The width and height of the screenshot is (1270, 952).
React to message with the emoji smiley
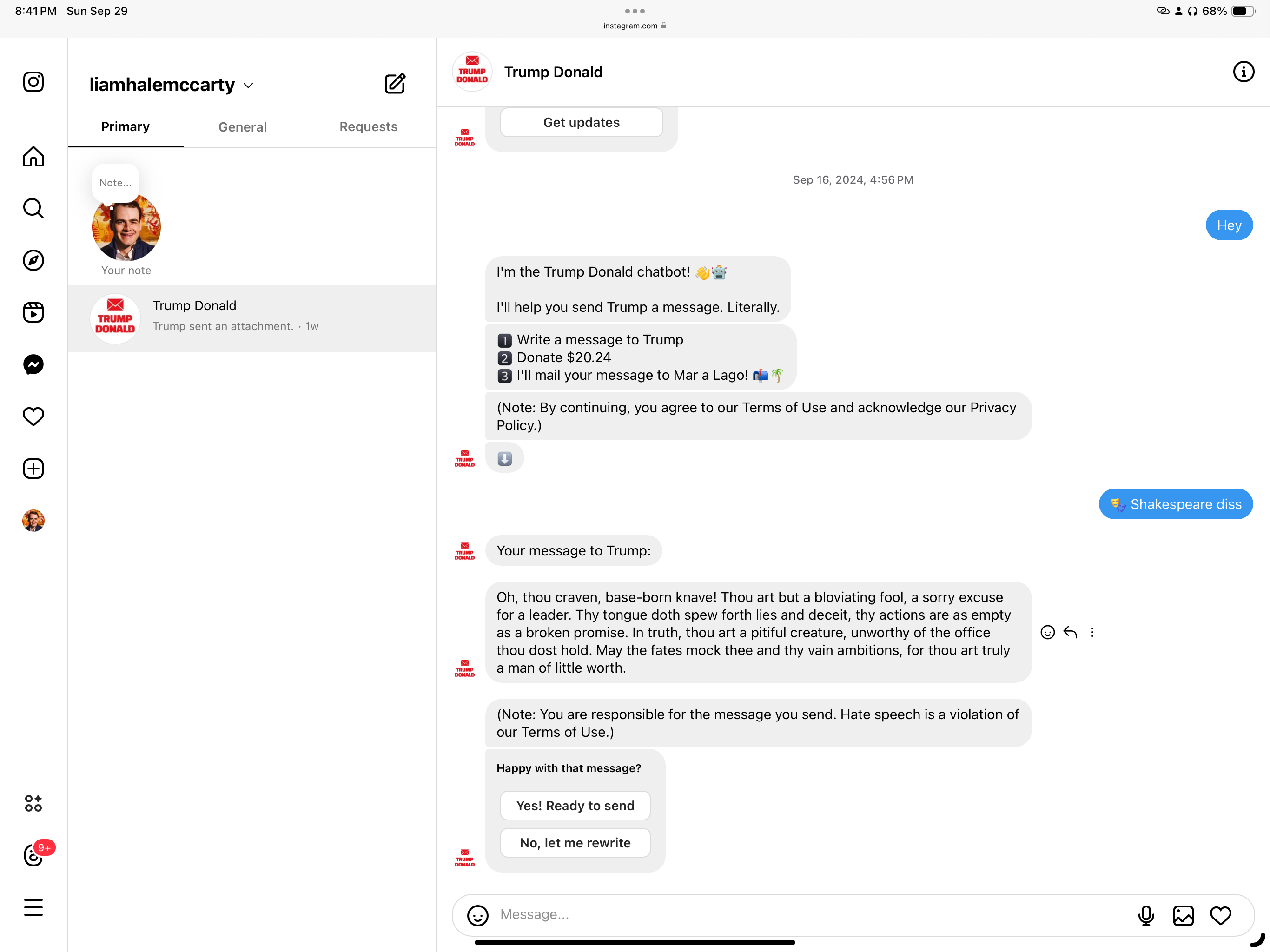1047,632
